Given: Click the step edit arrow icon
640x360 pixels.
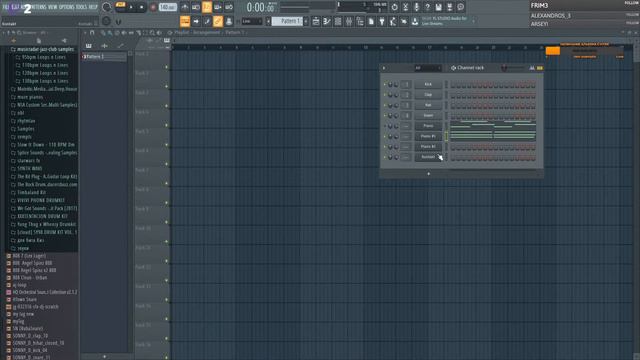Looking at the screenshot, I should coord(196,21).
